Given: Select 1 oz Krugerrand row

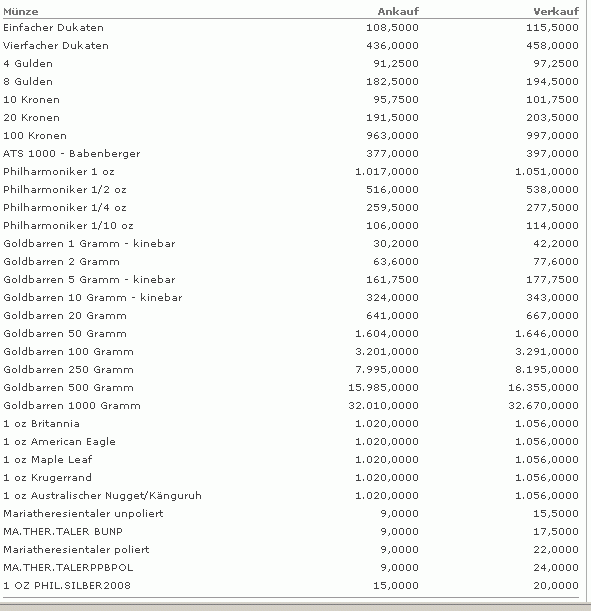Looking at the screenshot, I should (291, 478).
